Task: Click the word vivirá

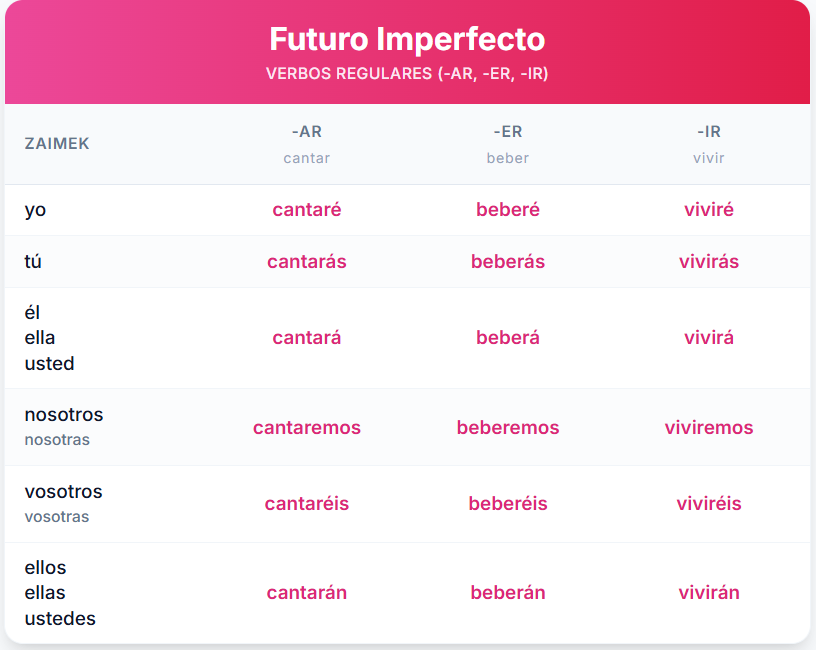Action: tap(709, 338)
